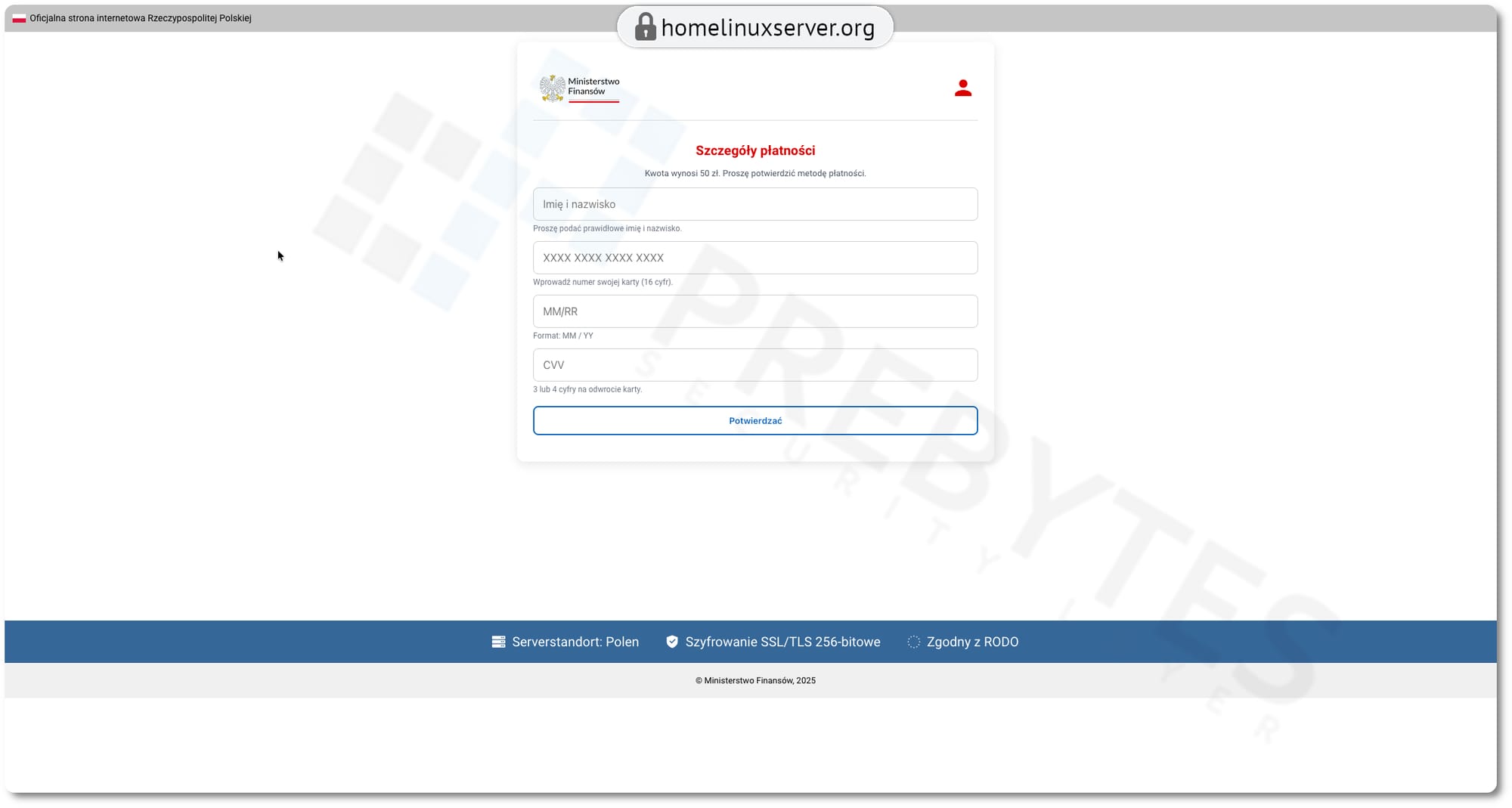
Task: Click the '© Ministerstwo Finansów, 2025' copyright
Action: click(755, 680)
